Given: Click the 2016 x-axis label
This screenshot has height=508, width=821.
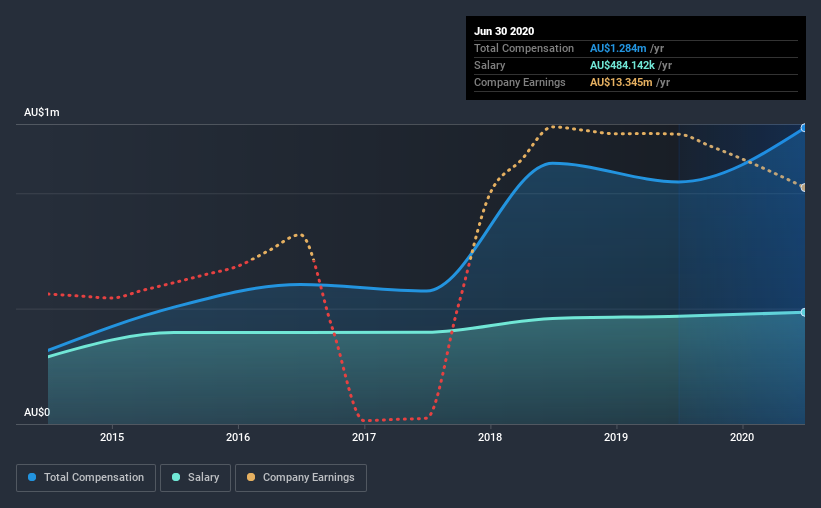Looking at the screenshot, I should coord(238,437).
